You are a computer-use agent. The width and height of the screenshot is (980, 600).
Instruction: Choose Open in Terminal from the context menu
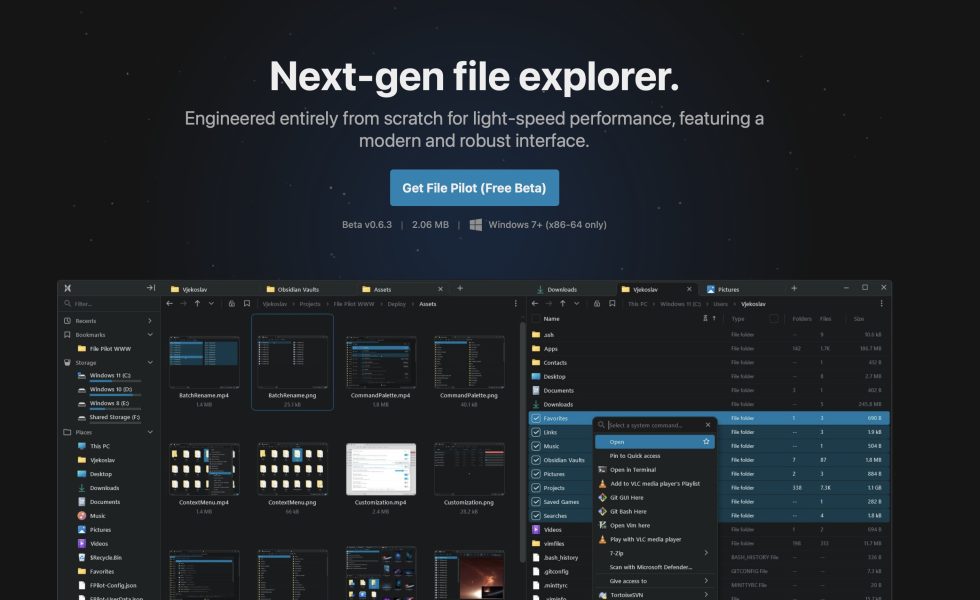pyautogui.click(x=634, y=469)
